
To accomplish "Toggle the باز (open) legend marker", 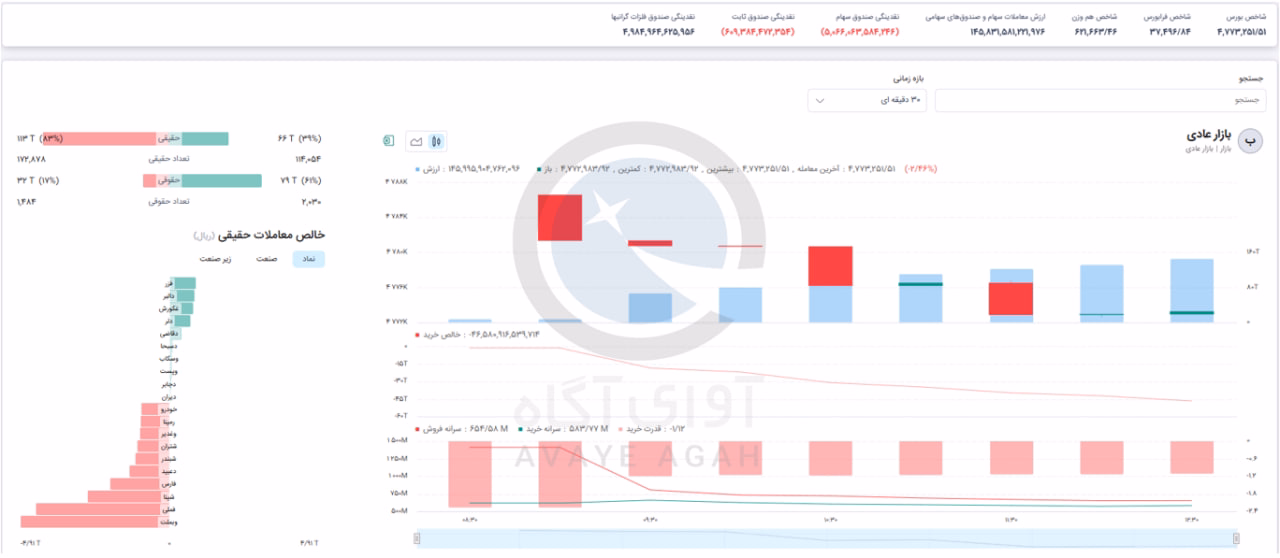I will tap(540, 169).
